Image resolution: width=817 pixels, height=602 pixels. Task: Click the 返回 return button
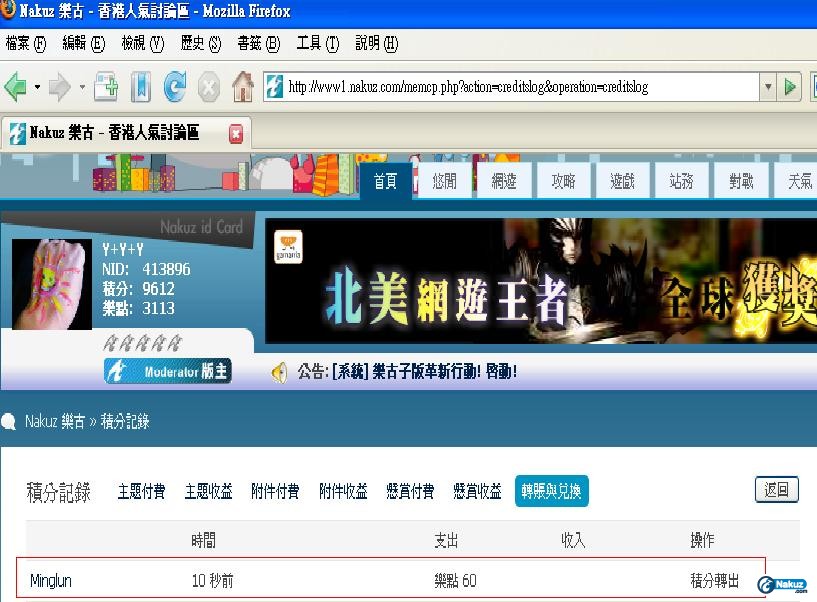[x=776, y=489]
